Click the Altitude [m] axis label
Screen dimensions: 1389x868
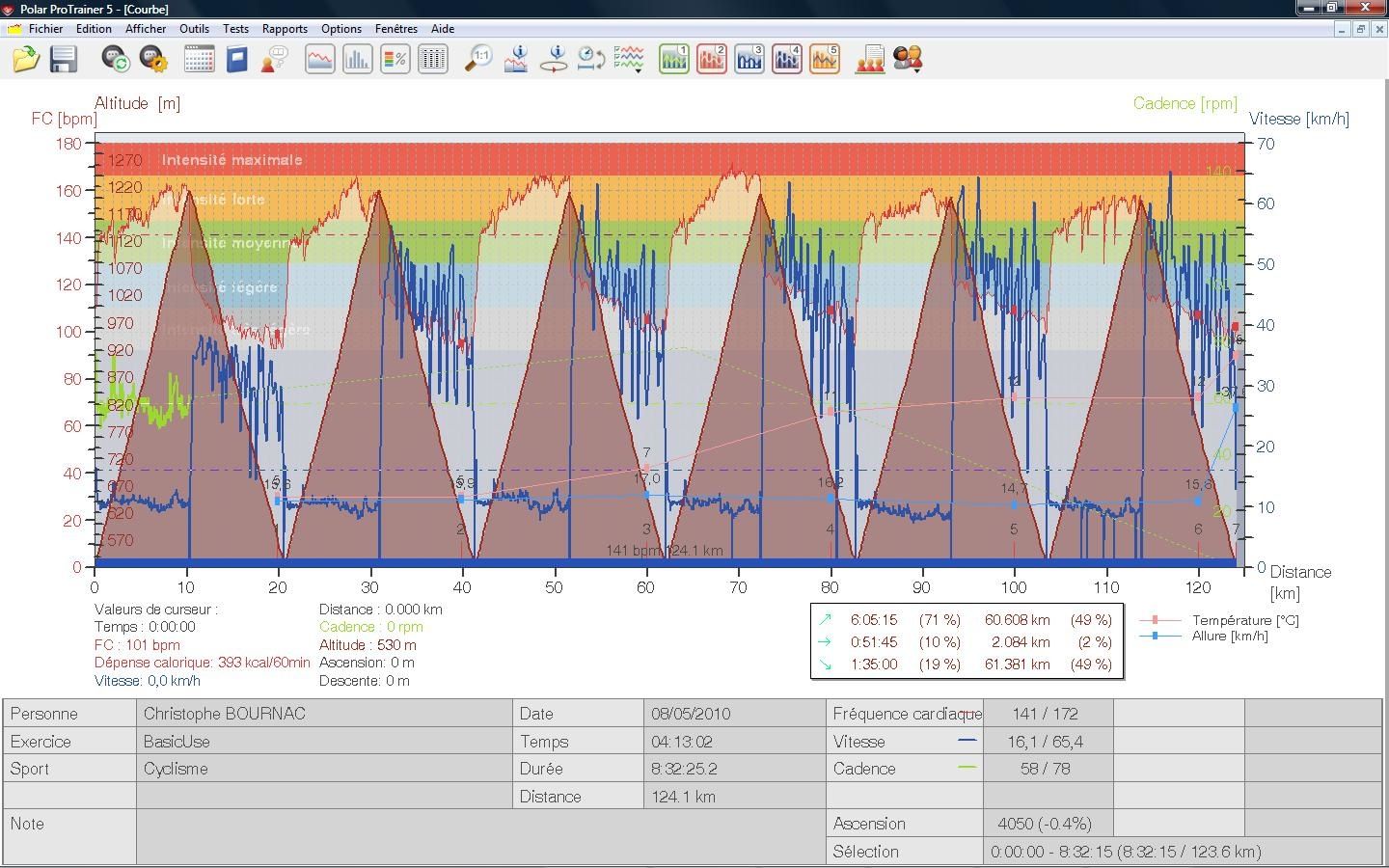(x=137, y=103)
